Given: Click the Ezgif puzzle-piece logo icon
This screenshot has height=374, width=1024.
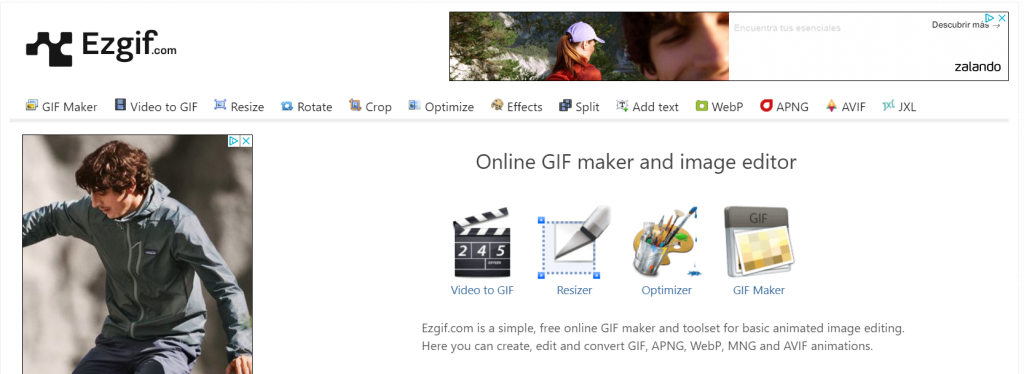Looking at the screenshot, I should 49,50.
